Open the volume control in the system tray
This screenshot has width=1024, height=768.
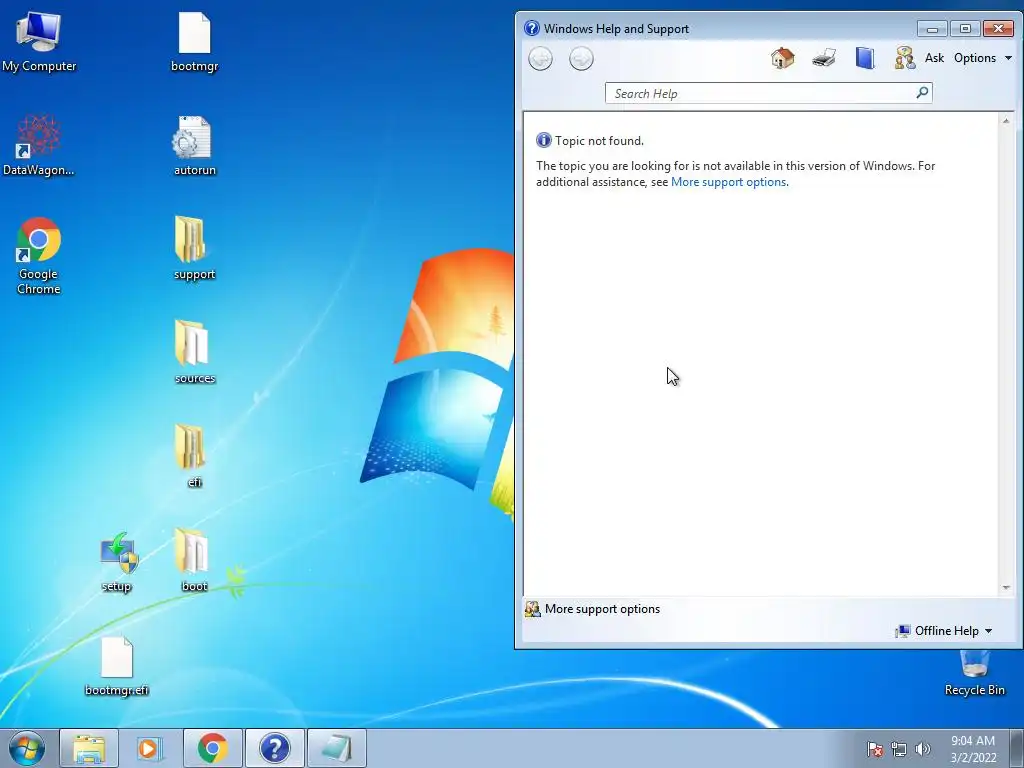click(x=923, y=749)
